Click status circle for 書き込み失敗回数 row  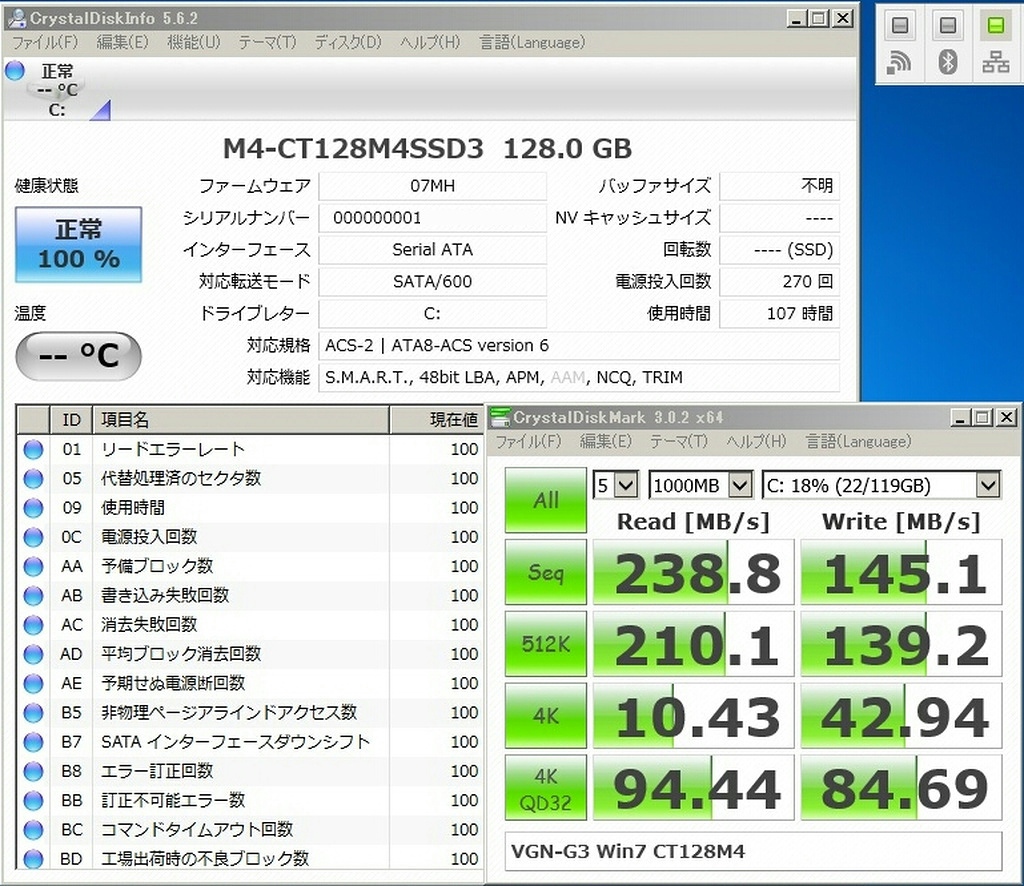click(x=33, y=595)
